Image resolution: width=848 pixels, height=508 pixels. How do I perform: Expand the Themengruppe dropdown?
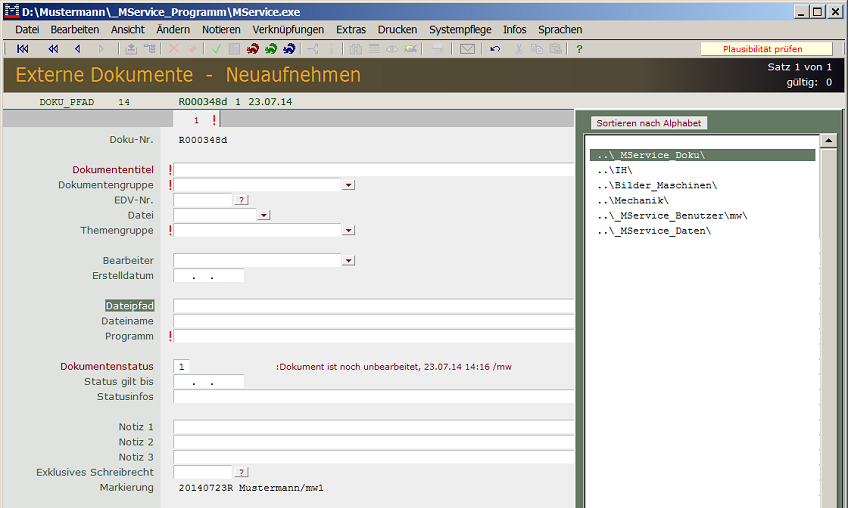point(348,230)
